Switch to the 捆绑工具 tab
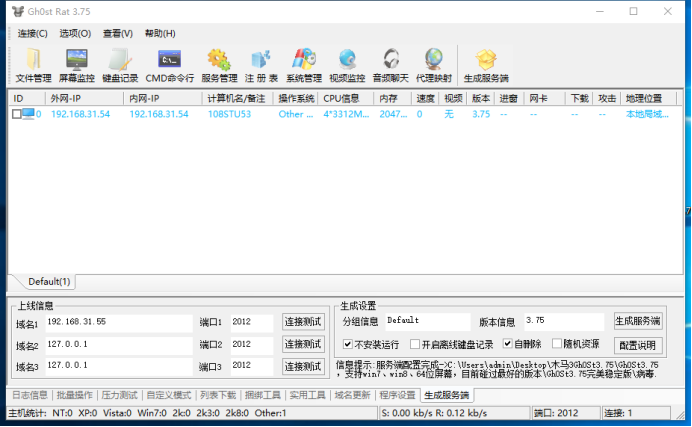Viewport: 692px width, 427px height. point(263,395)
